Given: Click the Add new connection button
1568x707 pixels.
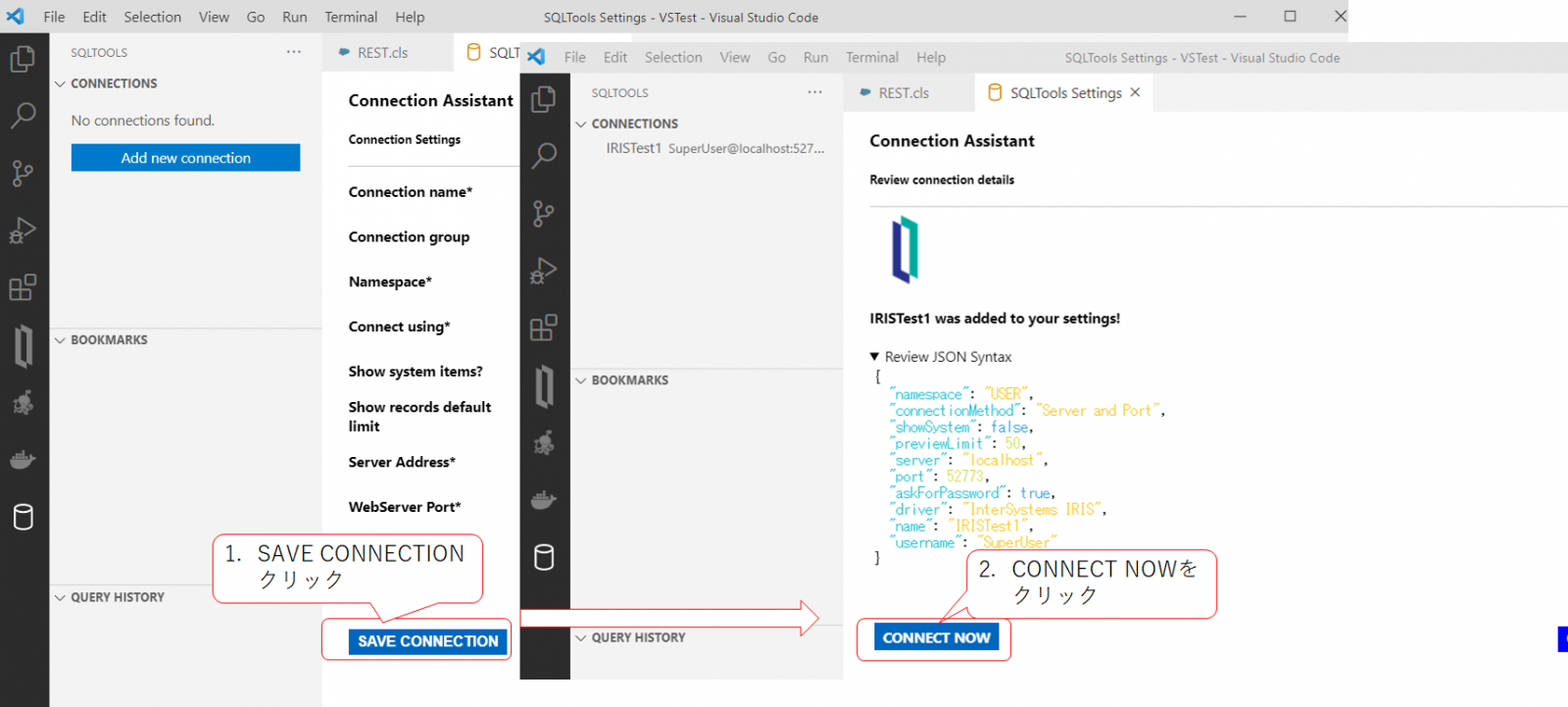Looking at the screenshot, I should pyautogui.click(x=185, y=158).
